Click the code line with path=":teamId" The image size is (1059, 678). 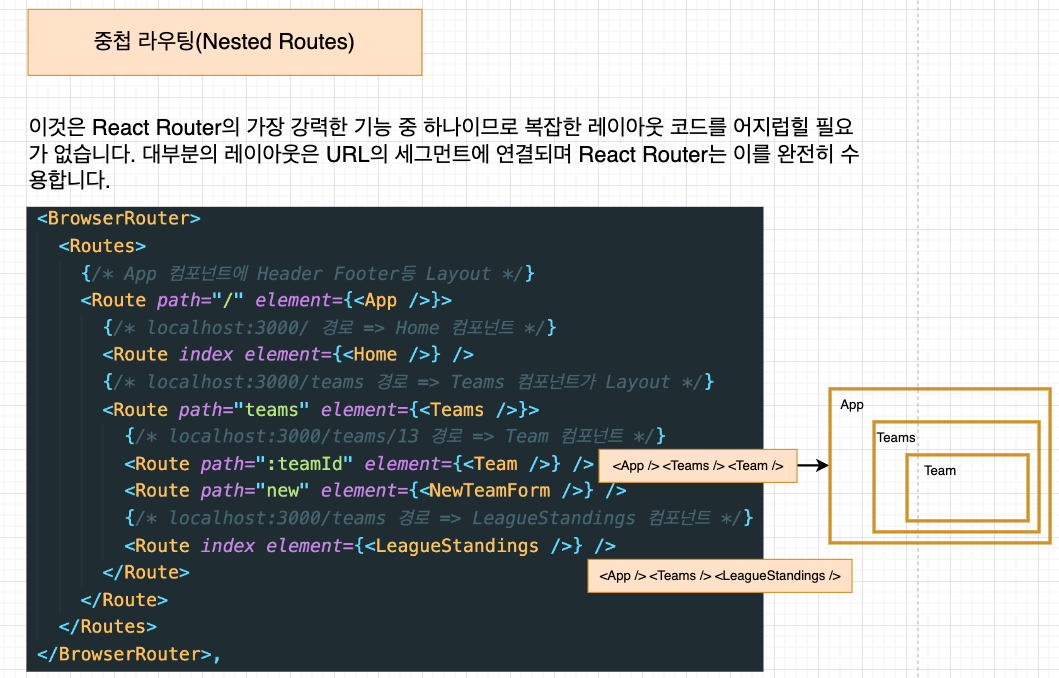(359, 464)
